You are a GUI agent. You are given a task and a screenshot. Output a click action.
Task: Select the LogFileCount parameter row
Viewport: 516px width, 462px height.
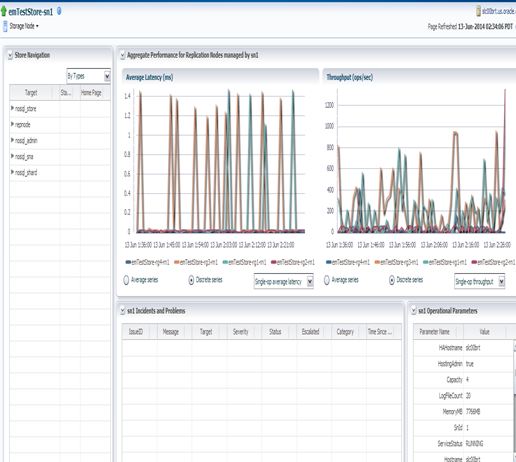pyautogui.click(x=463, y=396)
